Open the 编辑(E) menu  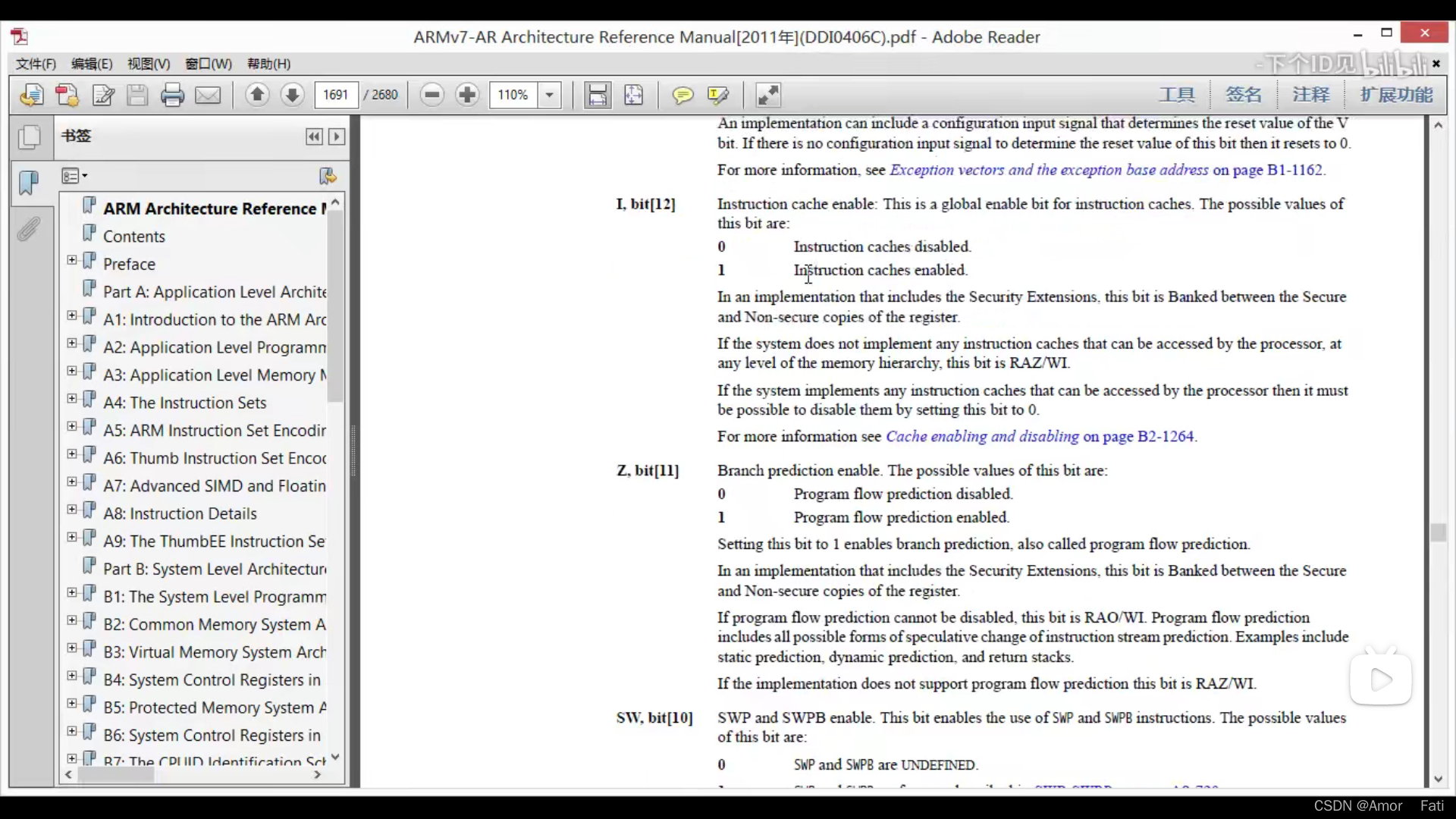tap(92, 64)
